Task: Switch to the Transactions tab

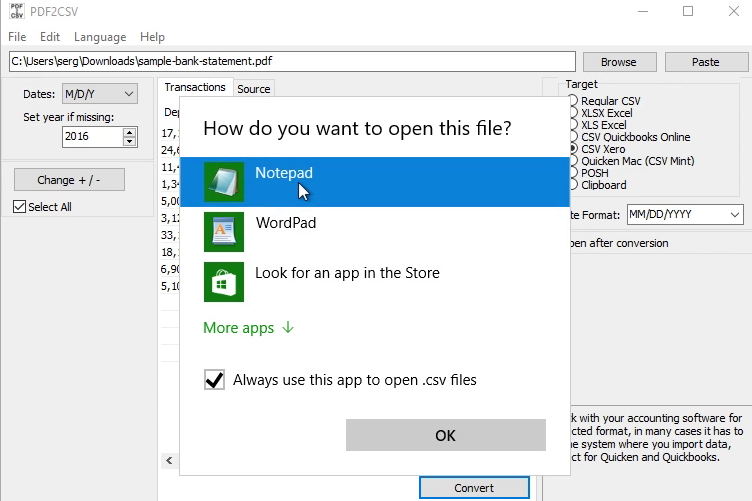Action: (195, 87)
